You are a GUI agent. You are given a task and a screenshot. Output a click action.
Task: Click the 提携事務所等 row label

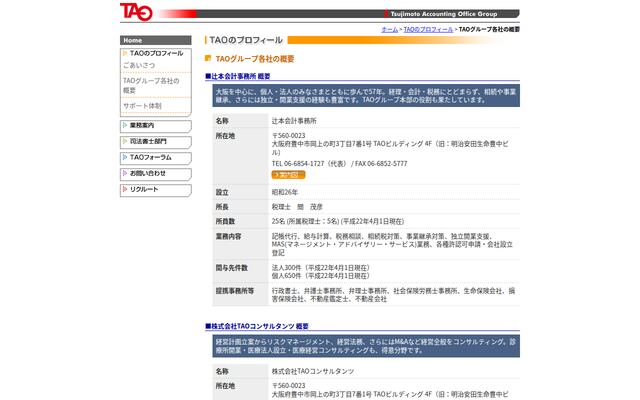235,291
